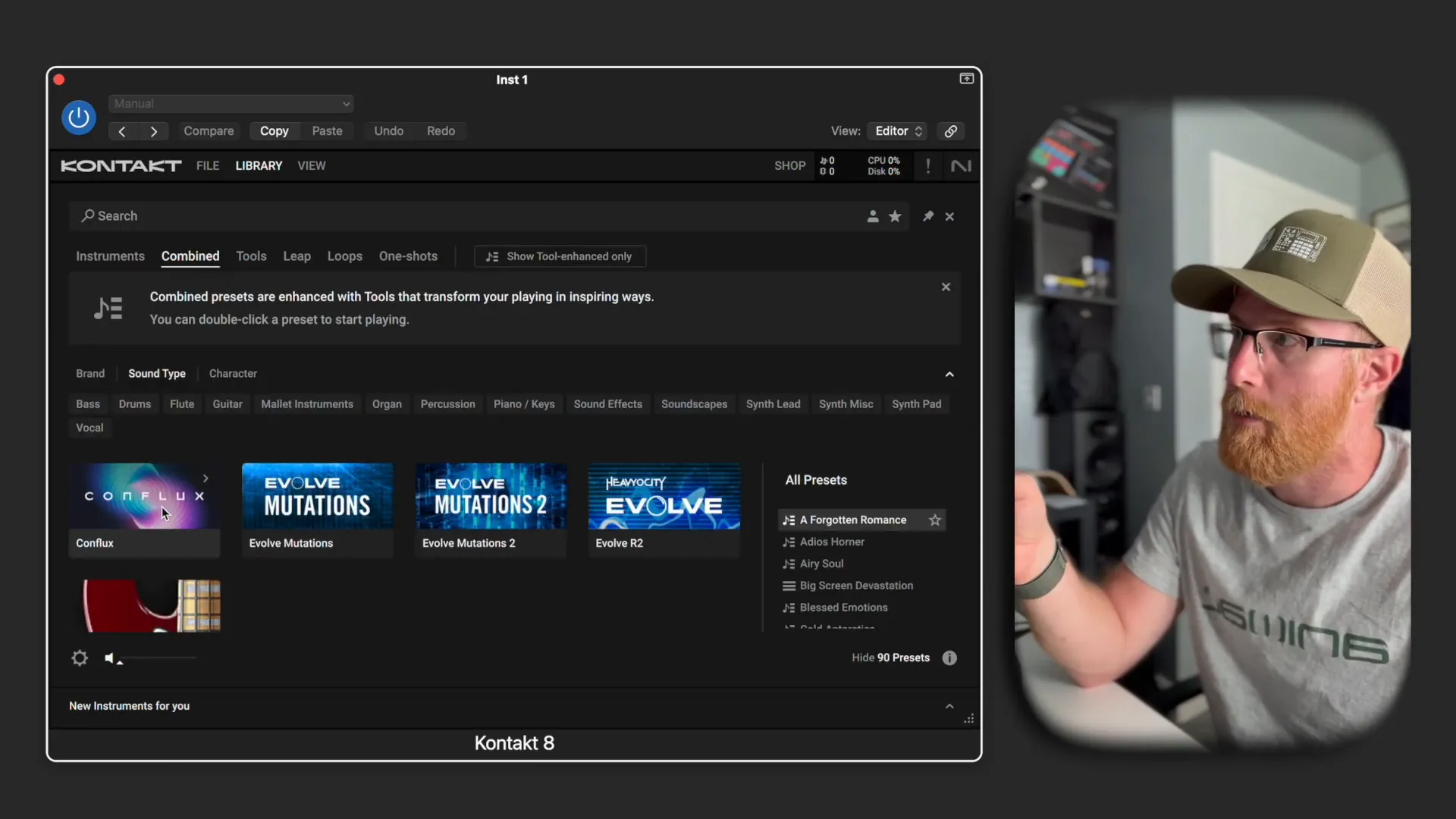
Task: Open browser settings gear icon
Action: (x=80, y=658)
